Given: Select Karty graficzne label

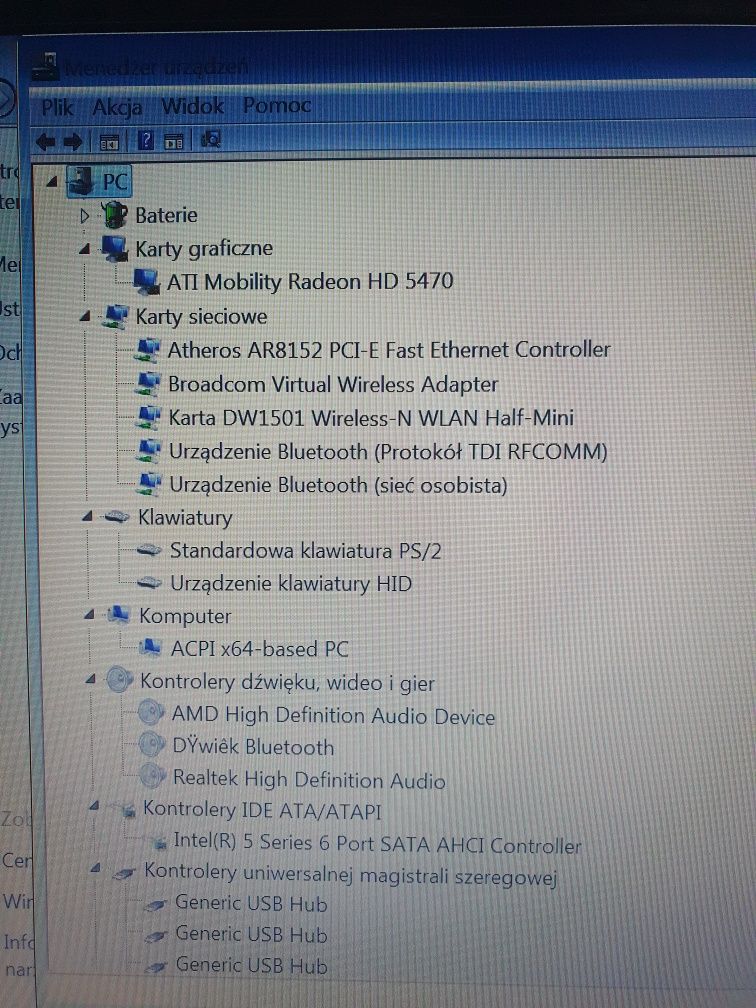Looking at the screenshot, I should pos(204,249).
